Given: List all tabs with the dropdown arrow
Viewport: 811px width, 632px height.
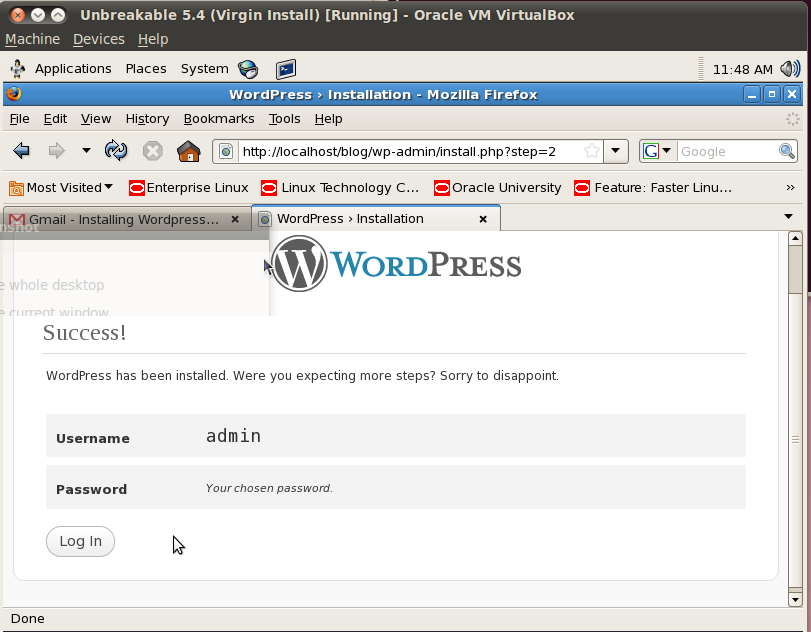Looking at the screenshot, I should [x=788, y=217].
